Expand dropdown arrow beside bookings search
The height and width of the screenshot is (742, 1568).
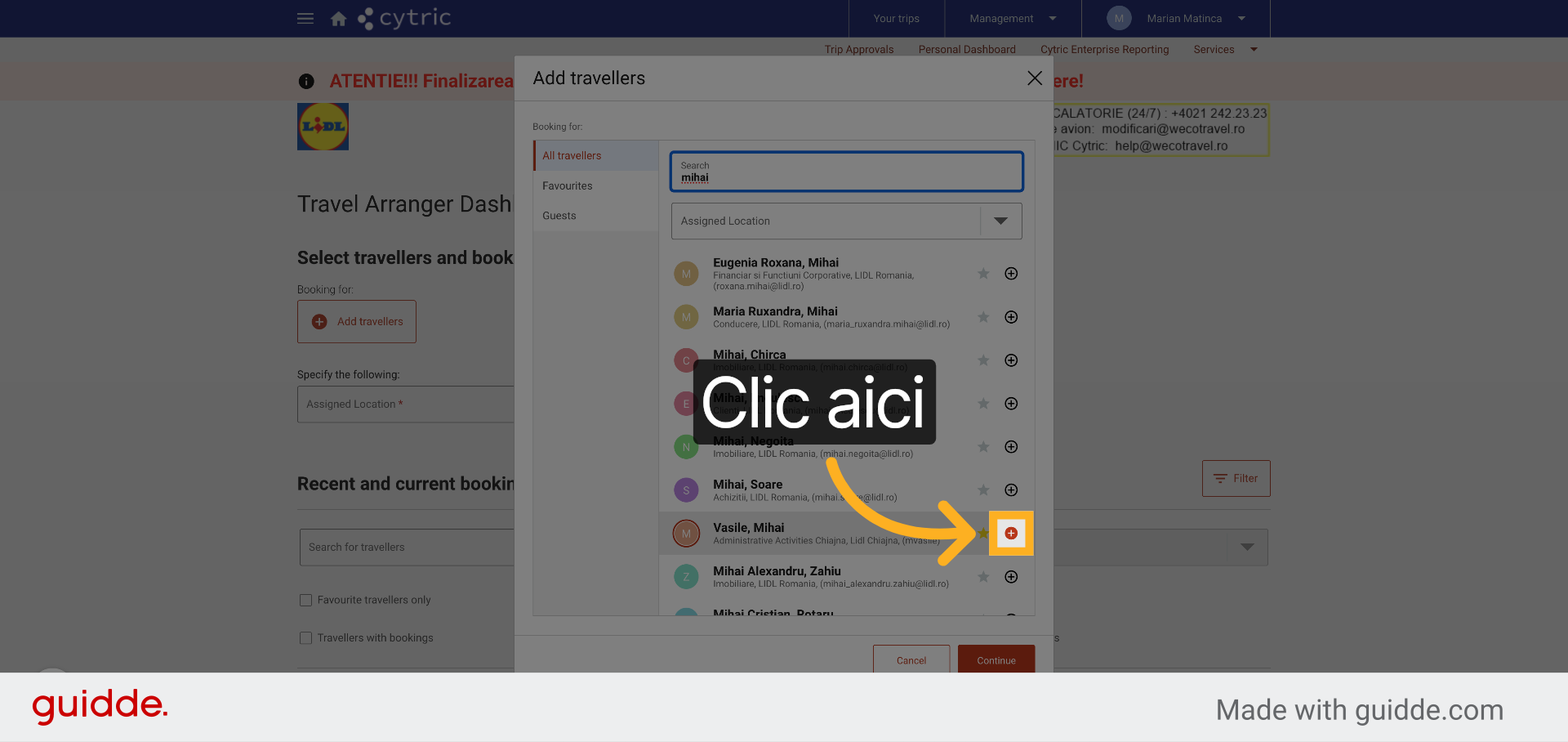[x=1247, y=548]
